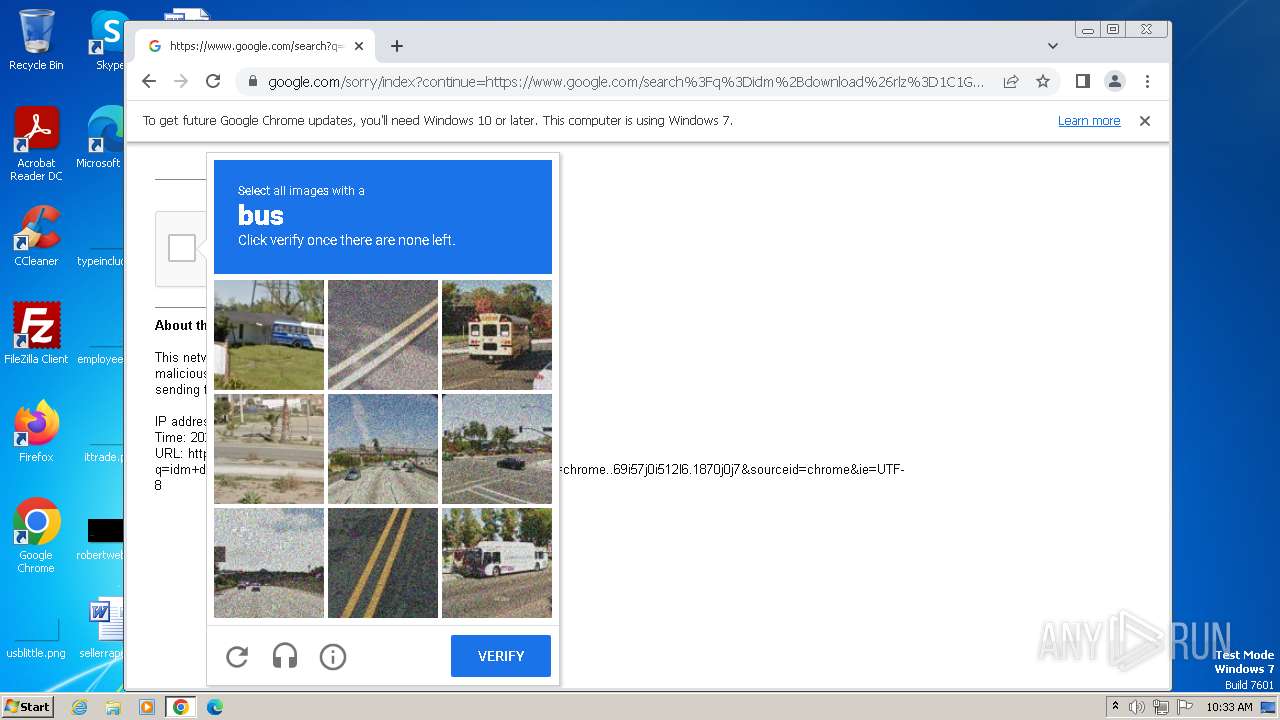Image resolution: width=1280 pixels, height=720 pixels.
Task: Open Firefox desktop icon
Action: pyautogui.click(x=36, y=432)
